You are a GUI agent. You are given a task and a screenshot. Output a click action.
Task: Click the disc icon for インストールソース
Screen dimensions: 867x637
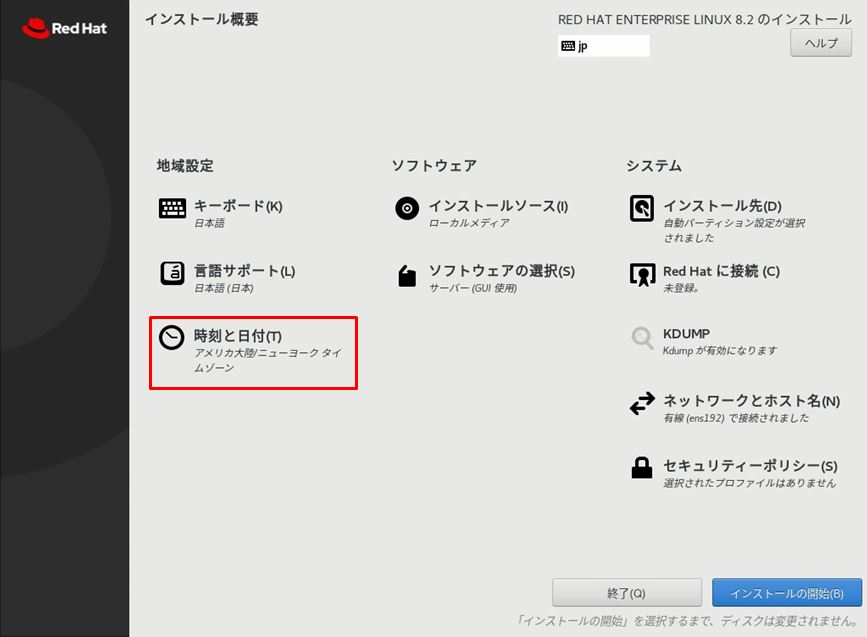click(407, 208)
